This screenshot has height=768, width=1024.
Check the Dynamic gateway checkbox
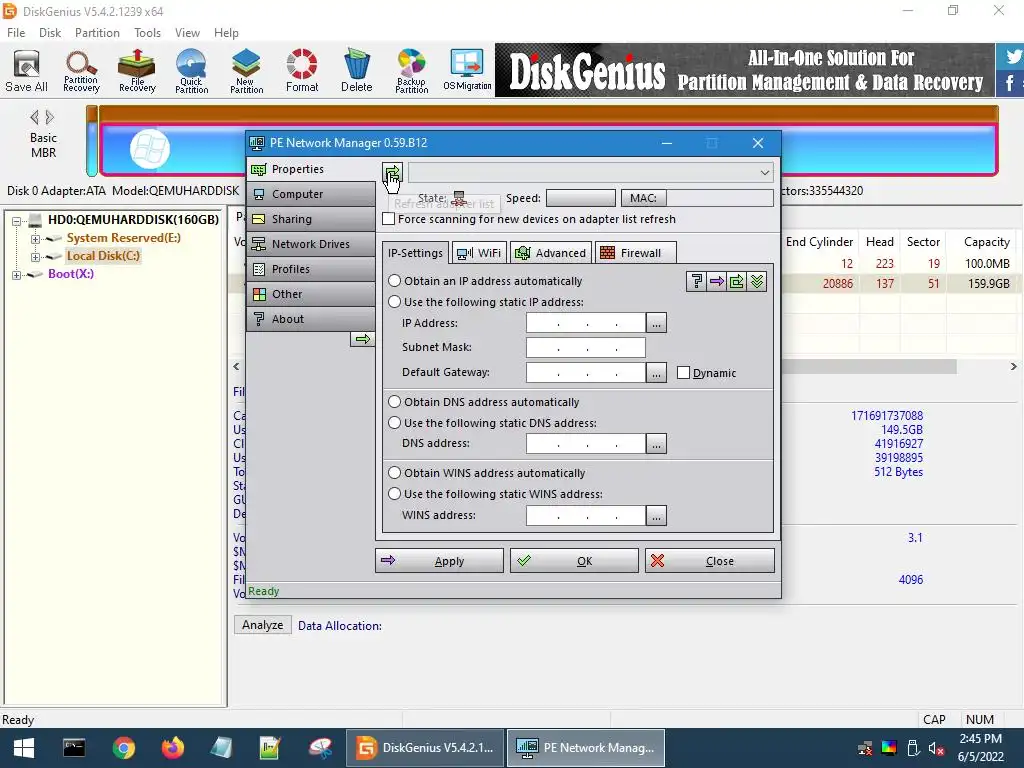(x=683, y=373)
